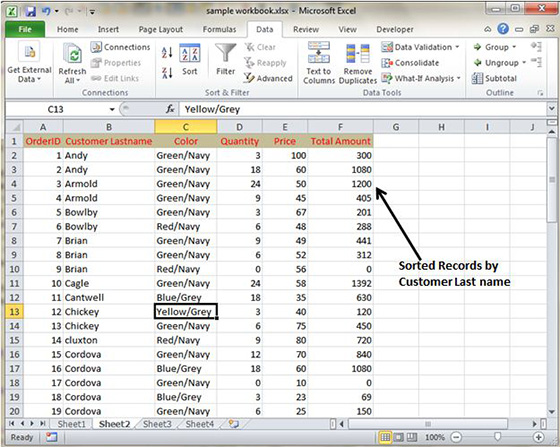The image size is (560, 447).
Task: Click Remove Duplicates
Action: [358, 64]
